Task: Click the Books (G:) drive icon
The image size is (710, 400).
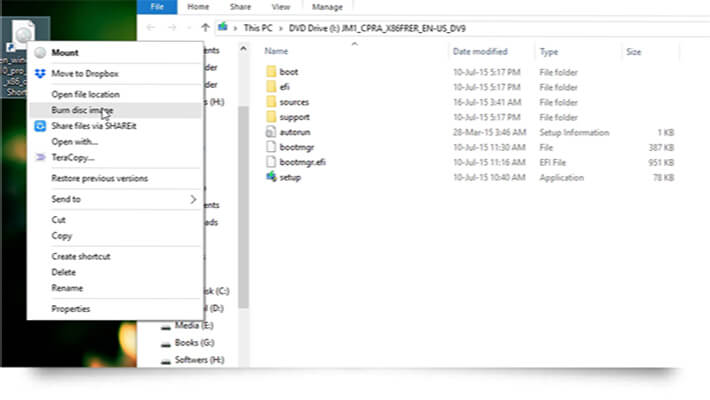Action: point(166,344)
